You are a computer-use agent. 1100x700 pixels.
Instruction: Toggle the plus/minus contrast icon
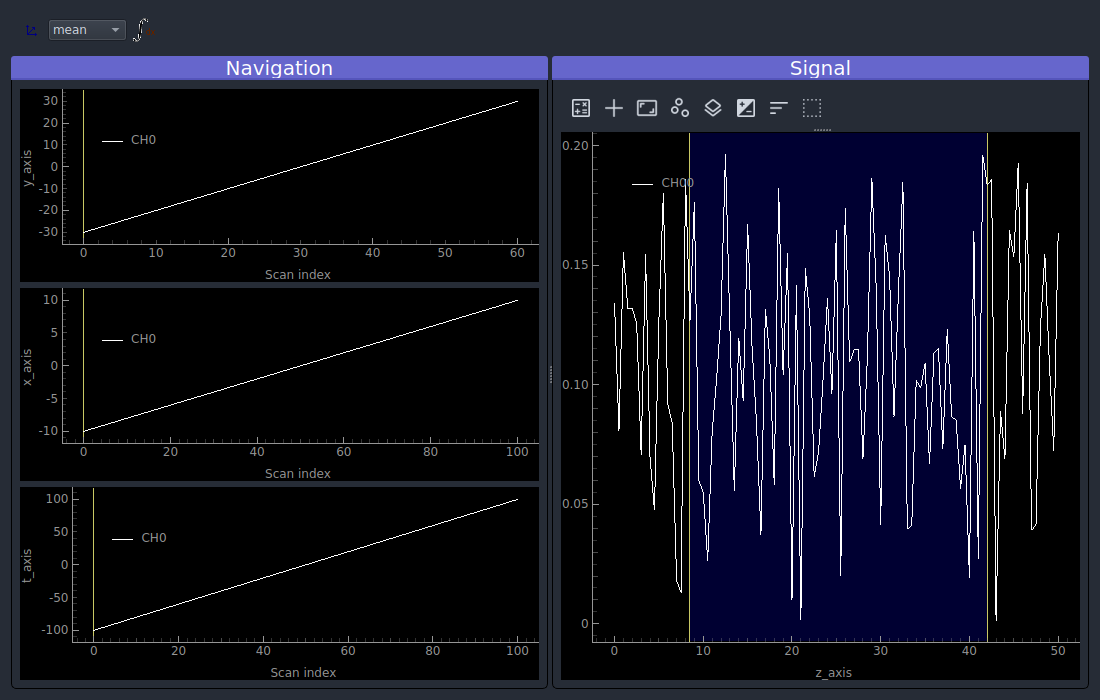746,108
